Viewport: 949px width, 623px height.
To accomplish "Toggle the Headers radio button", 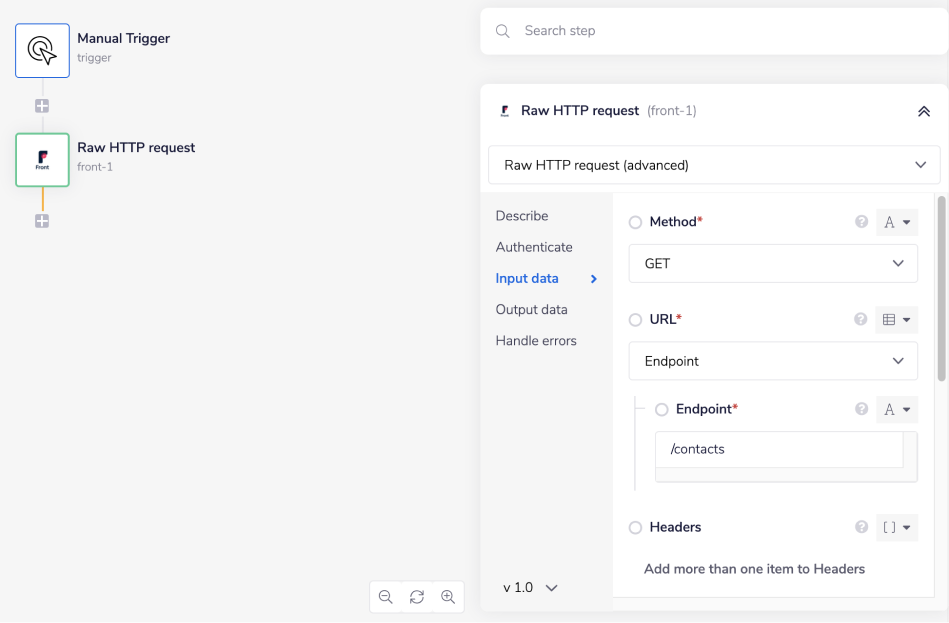I will pos(635,528).
